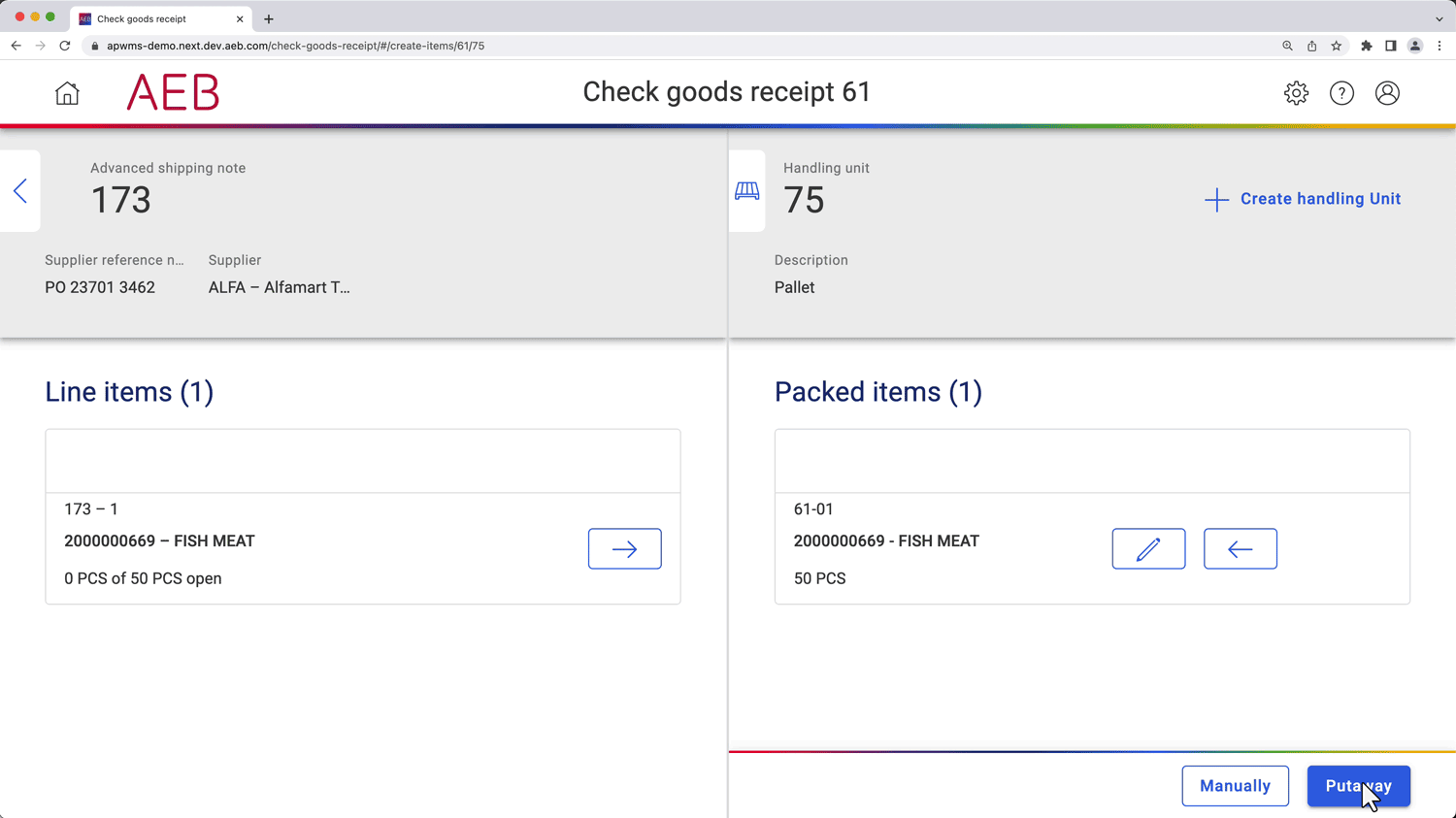
Task: Reload the page with the refresh icon
Action: (x=64, y=46)
